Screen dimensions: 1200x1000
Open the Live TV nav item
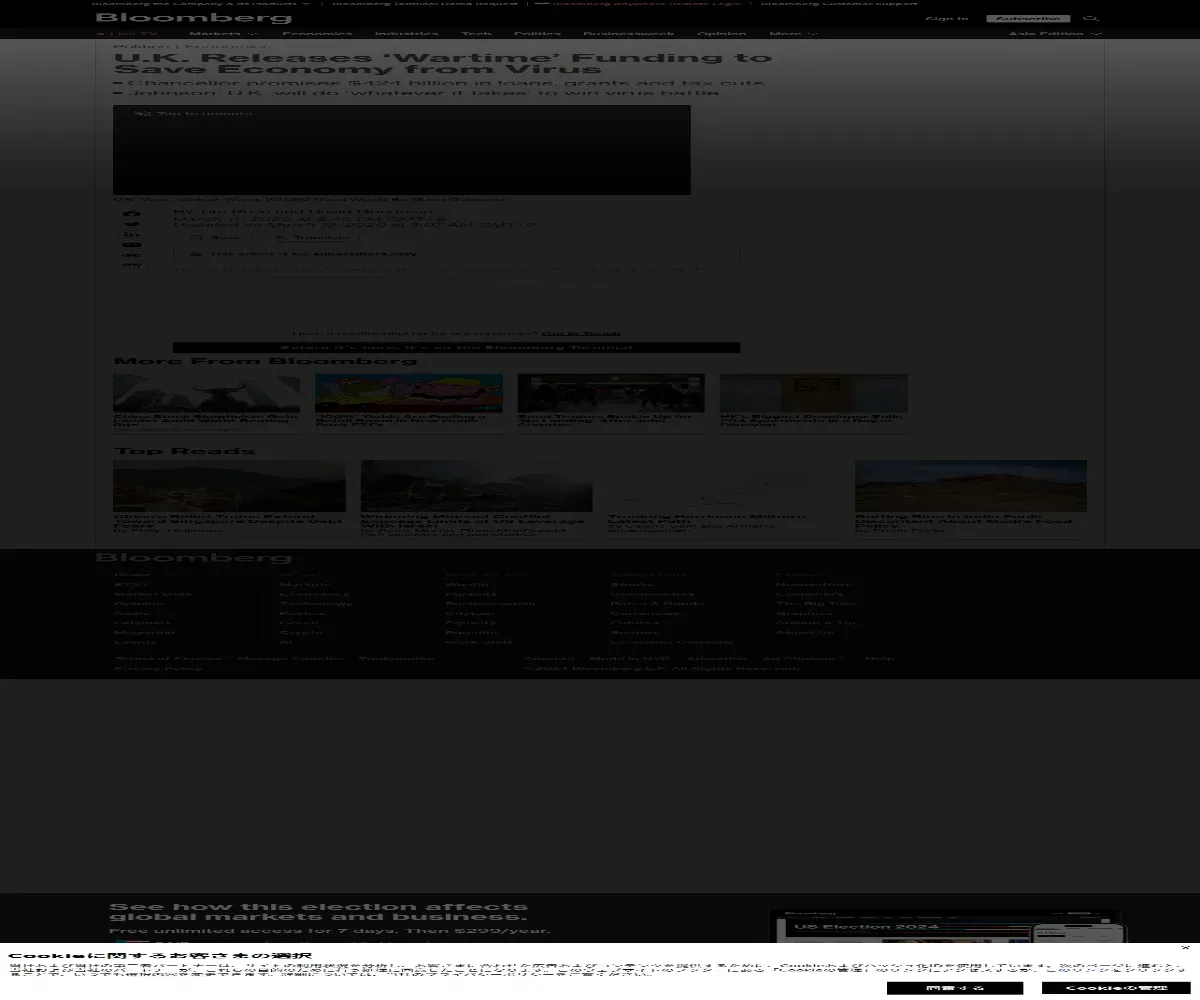[x=127, y=34]
